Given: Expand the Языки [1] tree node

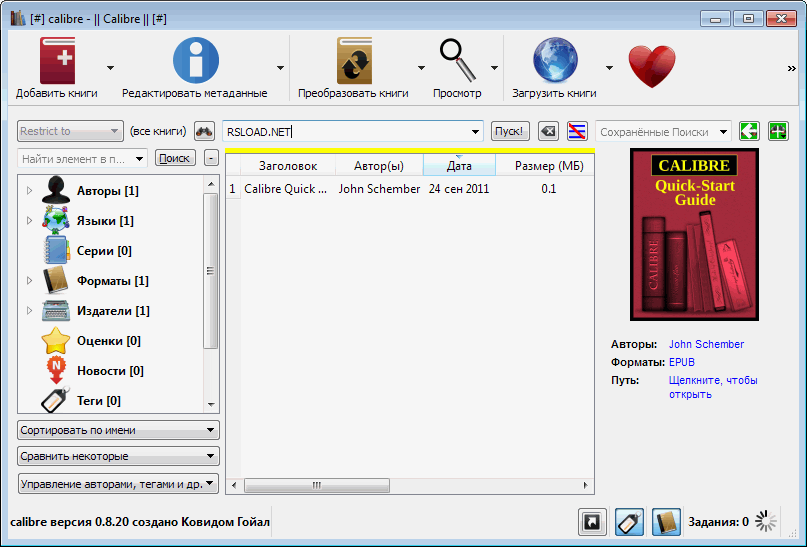Looking at the screenshot, I should tap(29, 220).
